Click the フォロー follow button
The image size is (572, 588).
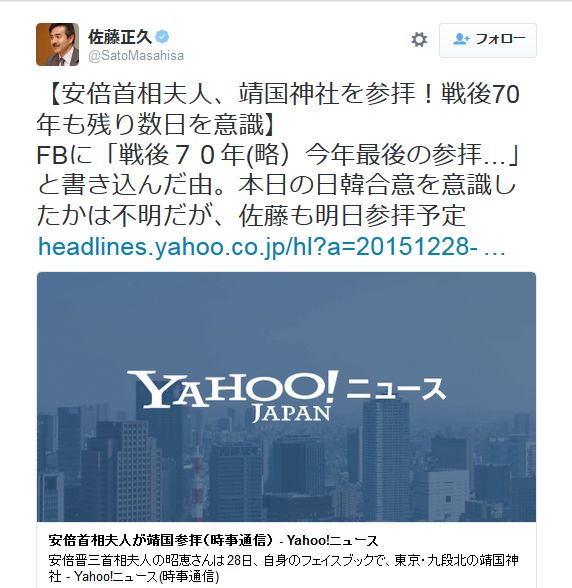(x=488, y=40)
